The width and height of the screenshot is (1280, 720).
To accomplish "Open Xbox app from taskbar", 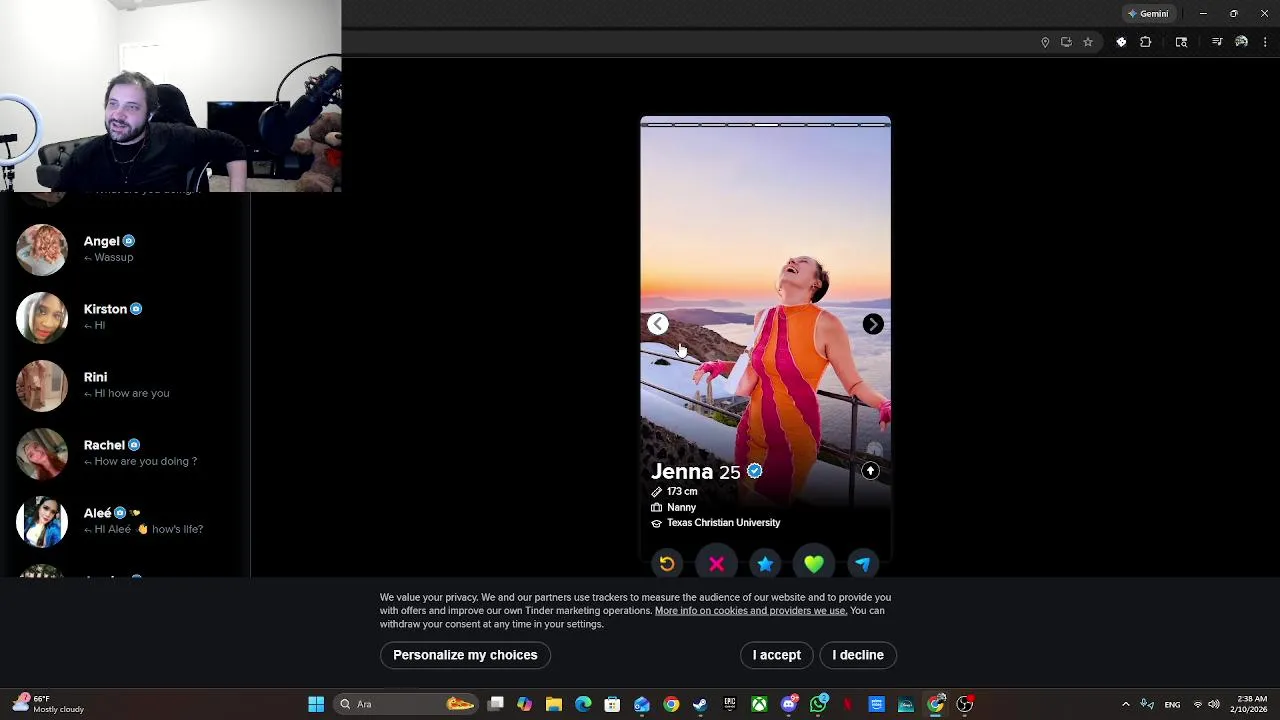I will pos(759,704).
